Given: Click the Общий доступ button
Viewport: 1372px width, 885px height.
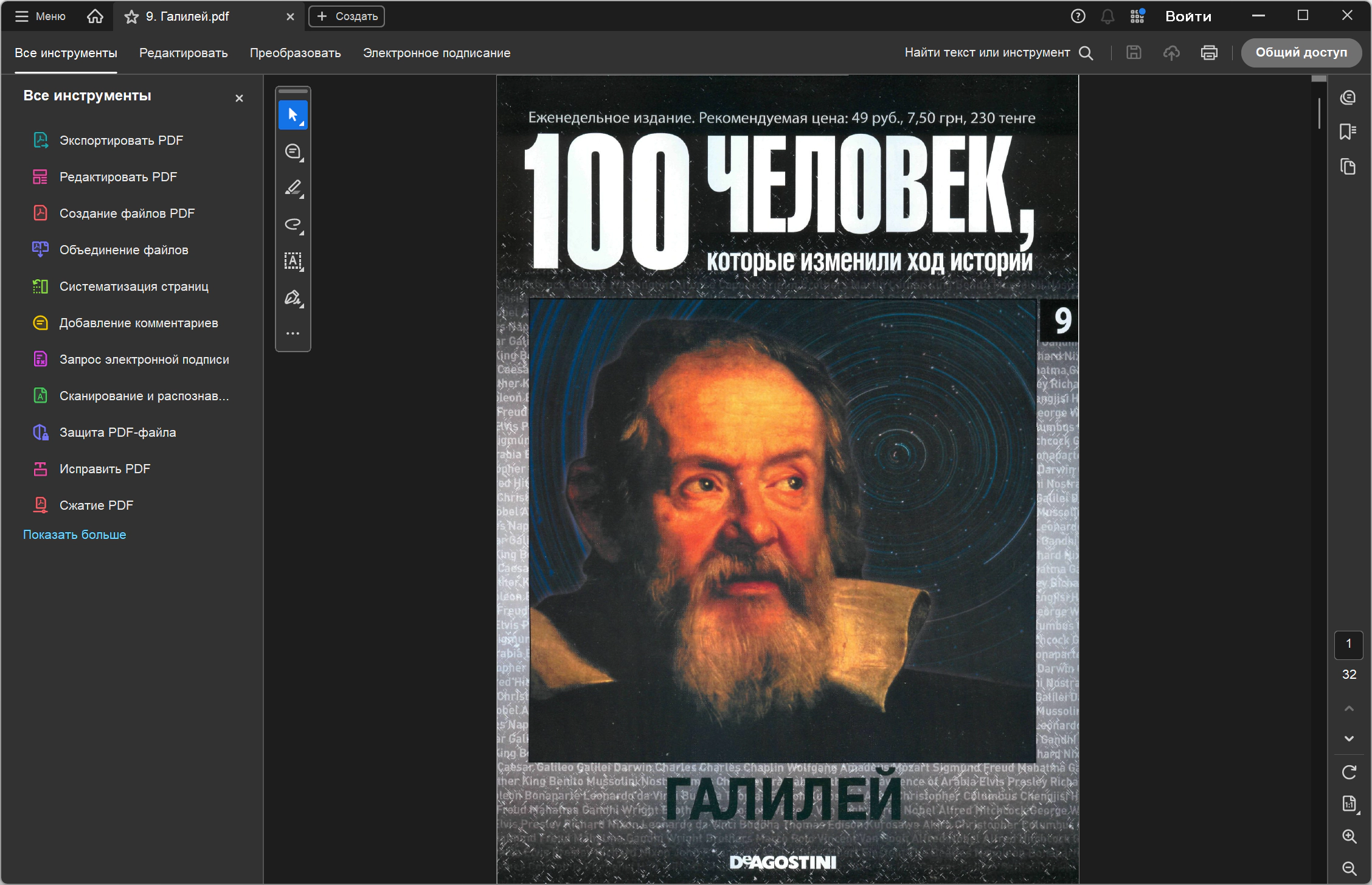Looking at the screenshot, I should pyautogui.click(x=1301, y=53).
